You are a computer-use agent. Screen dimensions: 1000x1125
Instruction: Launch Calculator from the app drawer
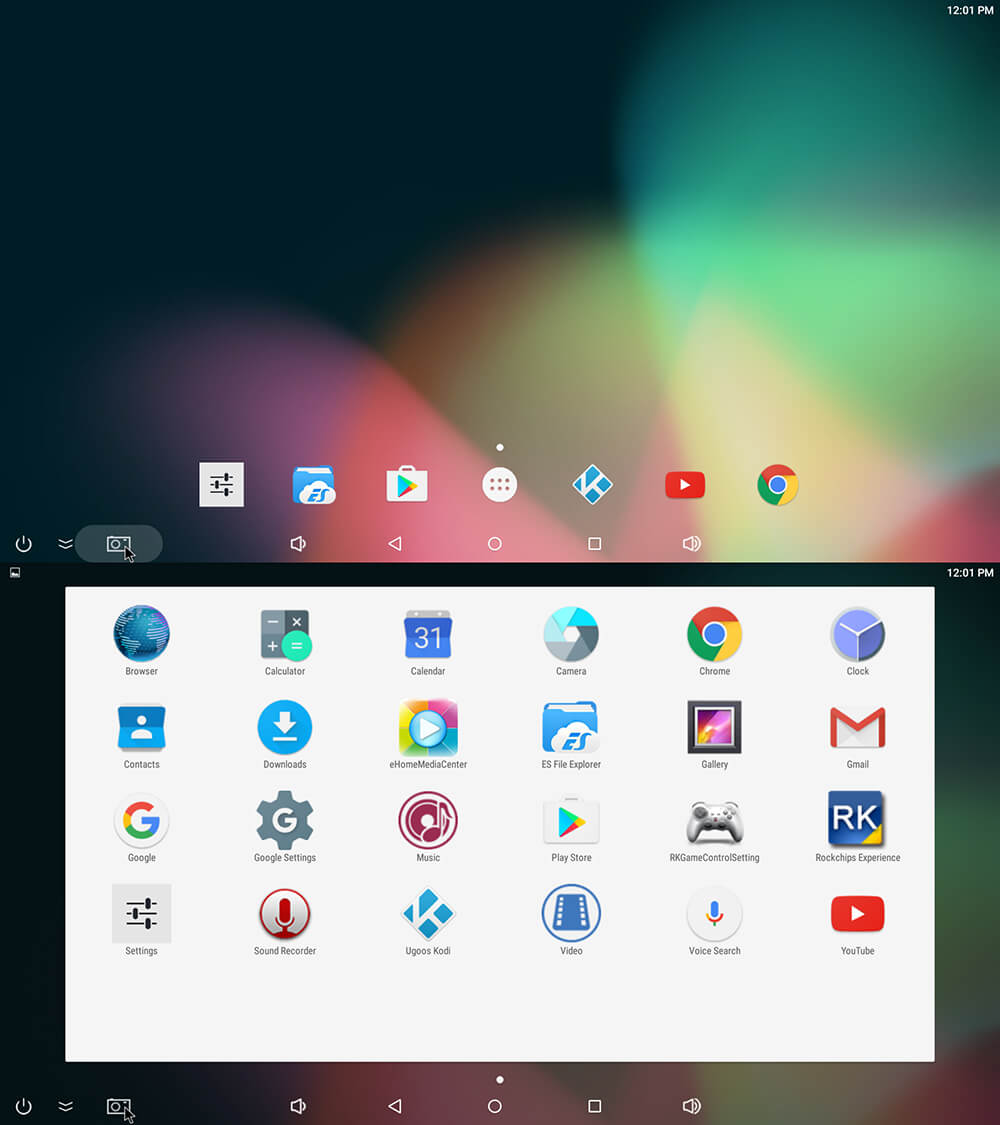point(285,634)
